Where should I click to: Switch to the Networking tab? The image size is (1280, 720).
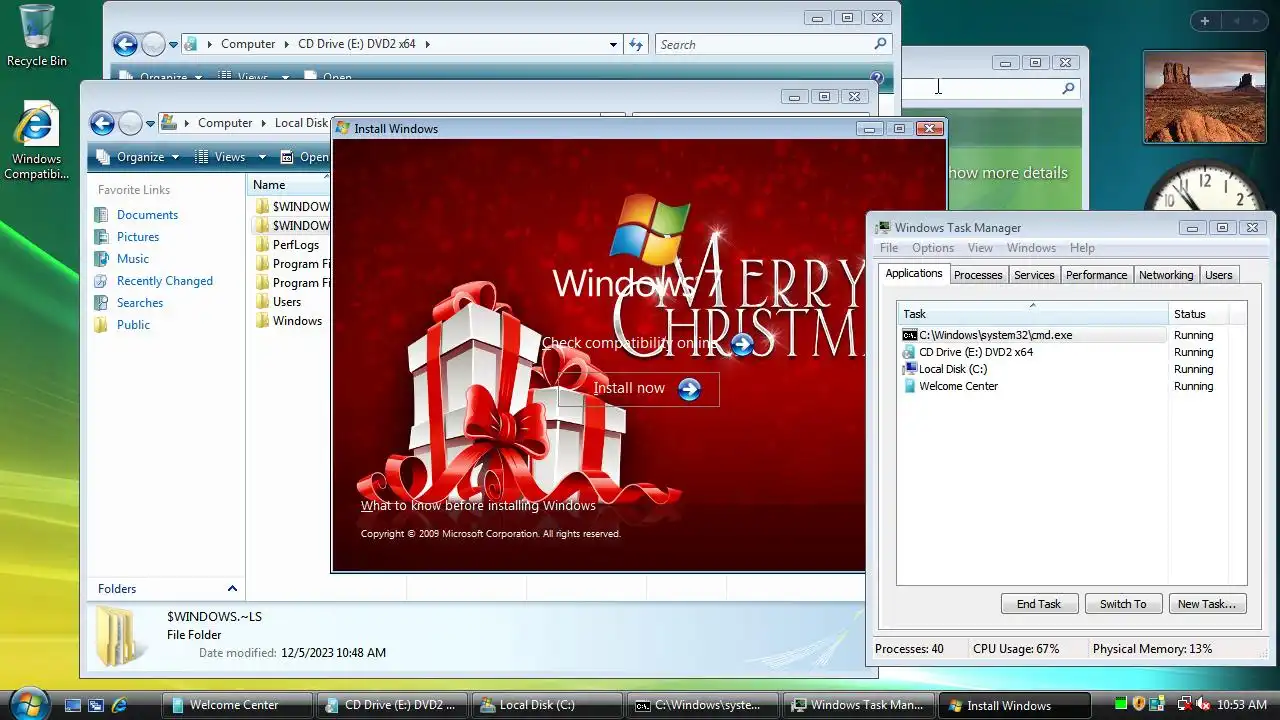point(1166,275)
